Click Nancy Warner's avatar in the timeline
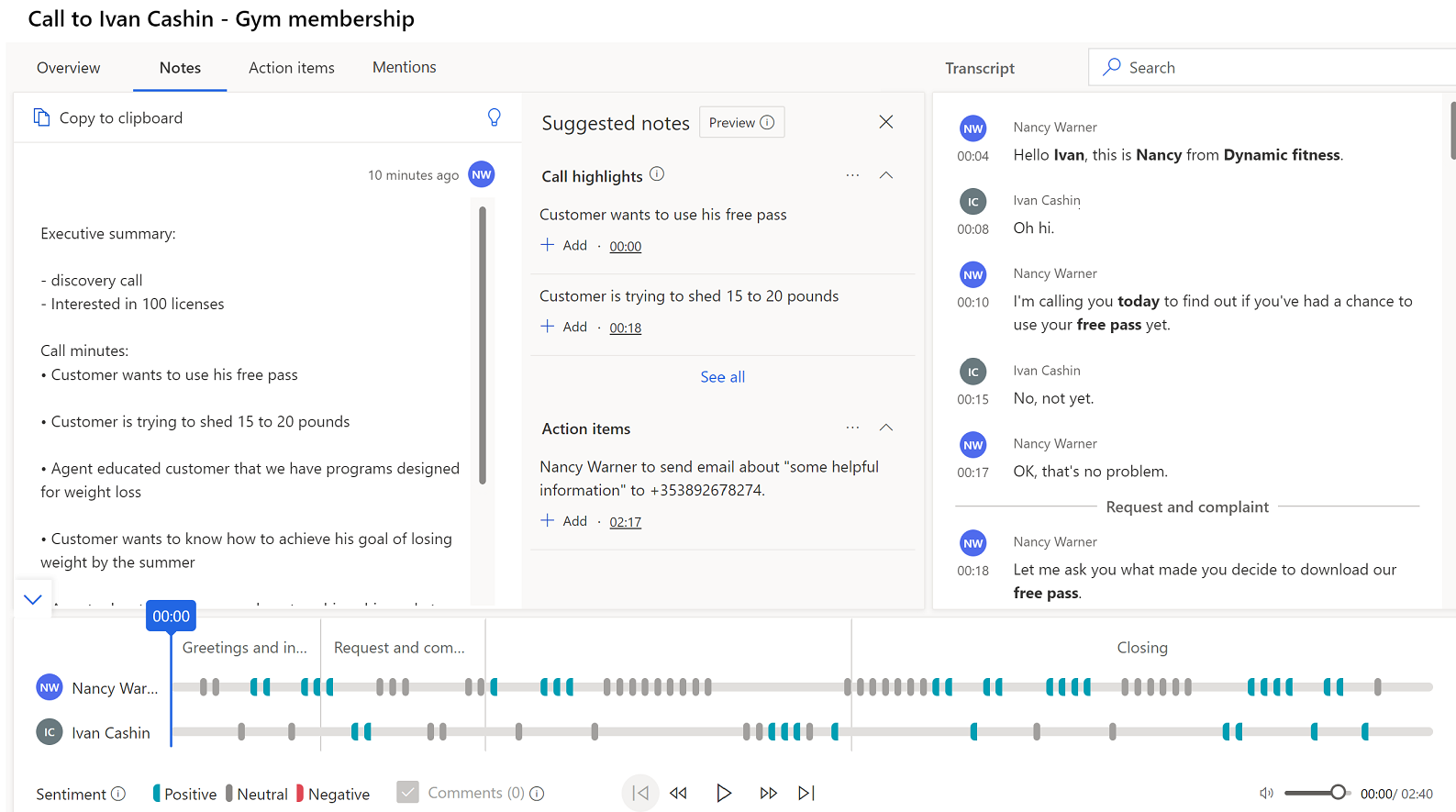This screenshot has height=812, width=1456. point(50,687)
